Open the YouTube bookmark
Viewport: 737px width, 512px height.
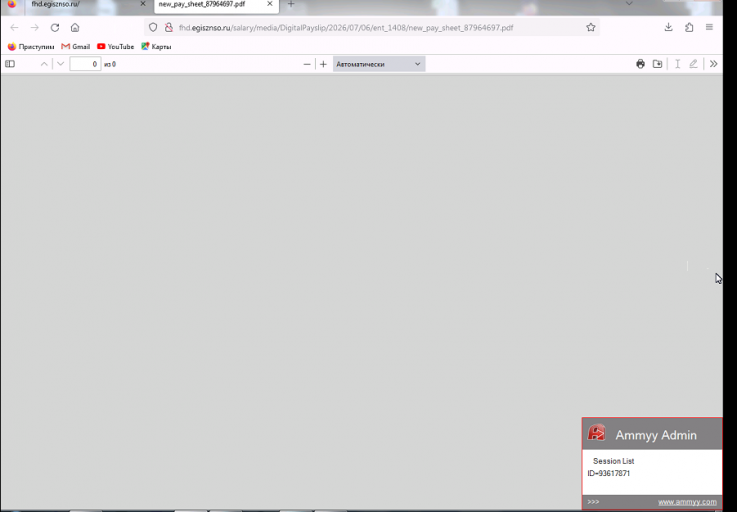pyautogui.click(x=116, y=47)
